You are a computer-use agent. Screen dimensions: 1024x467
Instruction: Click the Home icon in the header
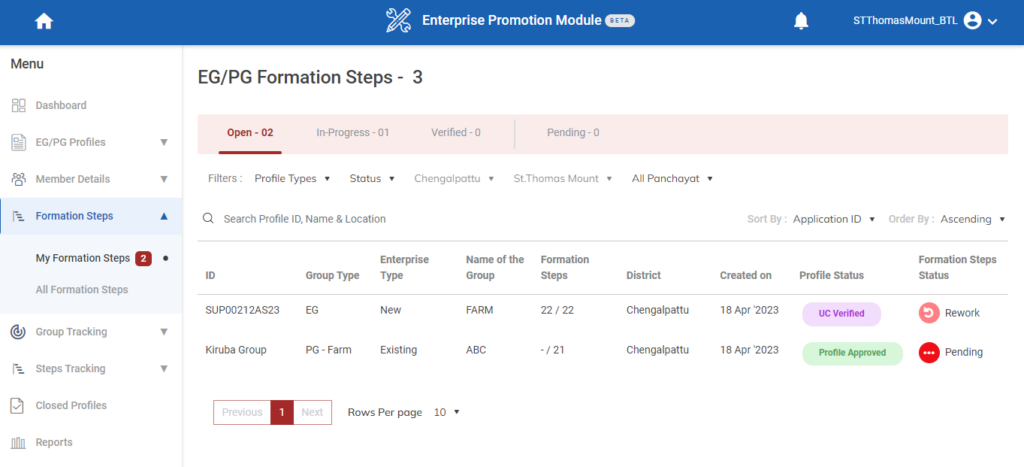43,21
